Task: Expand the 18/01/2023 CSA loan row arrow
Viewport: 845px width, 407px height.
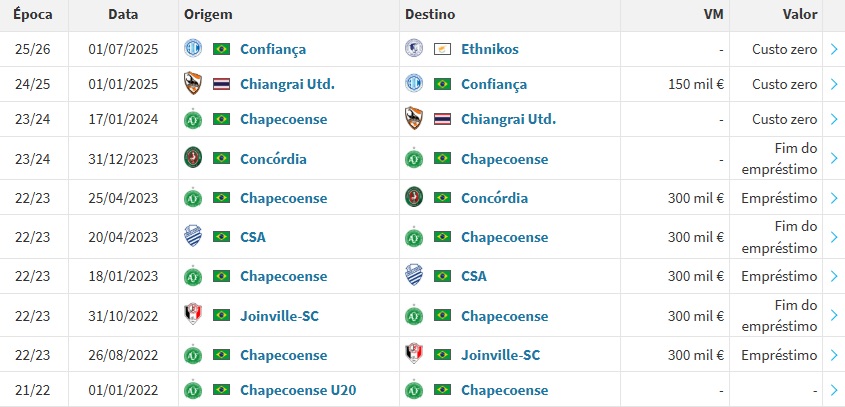Action: 834,276
